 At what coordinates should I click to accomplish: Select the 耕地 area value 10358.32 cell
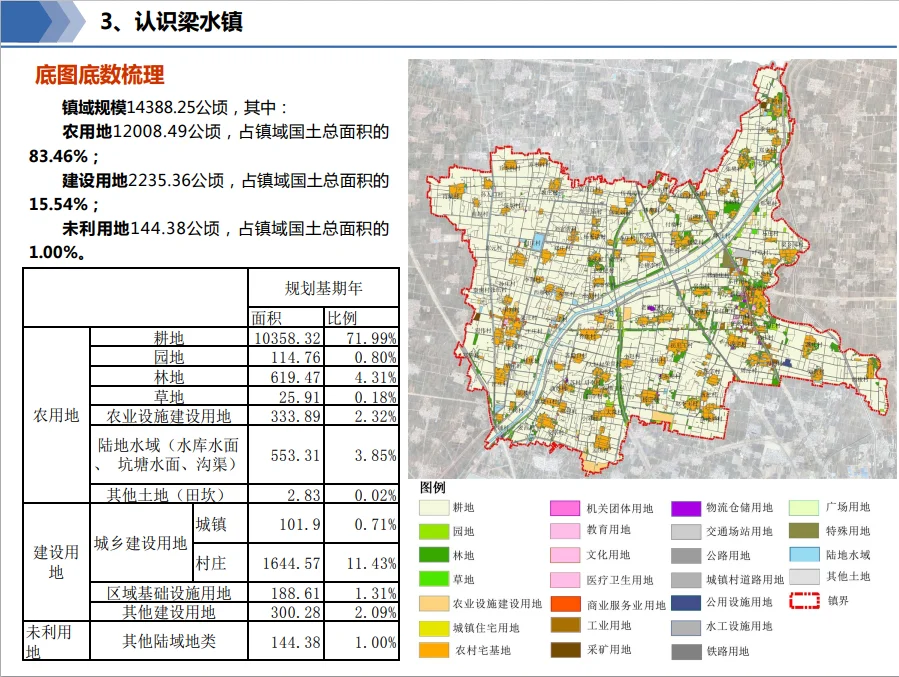[286, 338]
